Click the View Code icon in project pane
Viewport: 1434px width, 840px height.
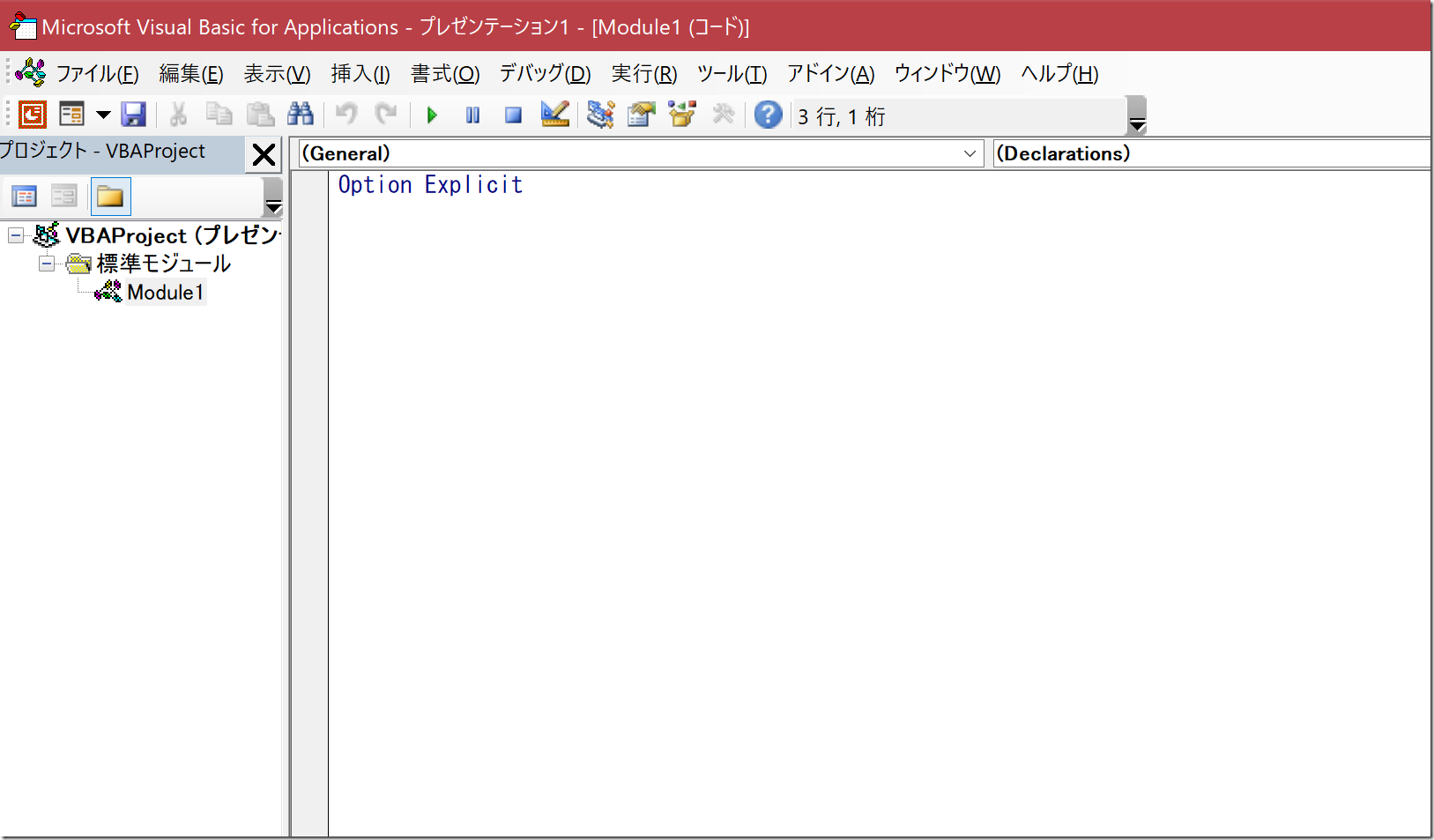pos(25,197)
